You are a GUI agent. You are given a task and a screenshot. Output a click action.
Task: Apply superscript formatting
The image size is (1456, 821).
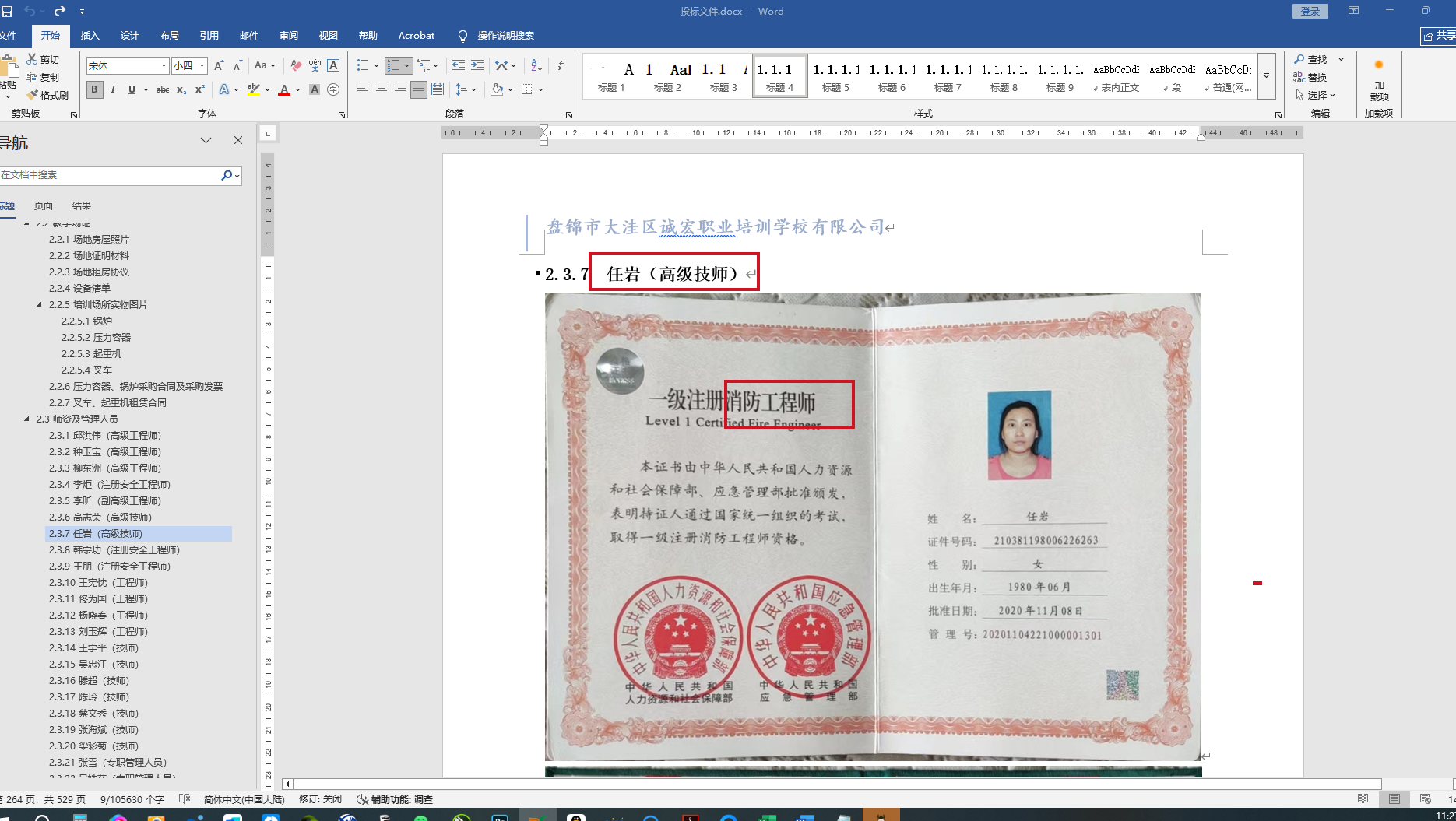point(200,89)
